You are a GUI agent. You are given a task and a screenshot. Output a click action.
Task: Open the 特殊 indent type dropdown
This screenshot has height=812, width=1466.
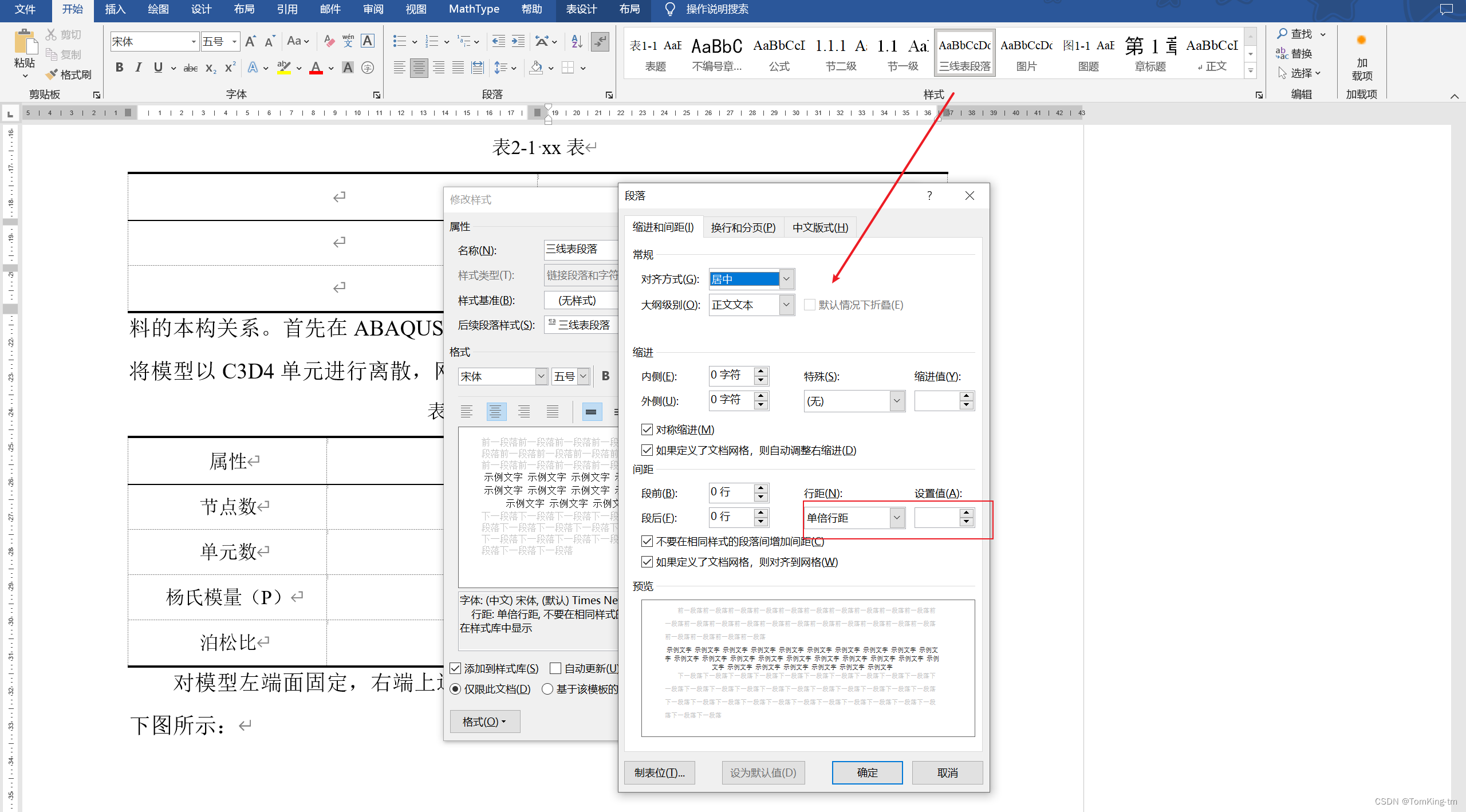coord(897,401)
